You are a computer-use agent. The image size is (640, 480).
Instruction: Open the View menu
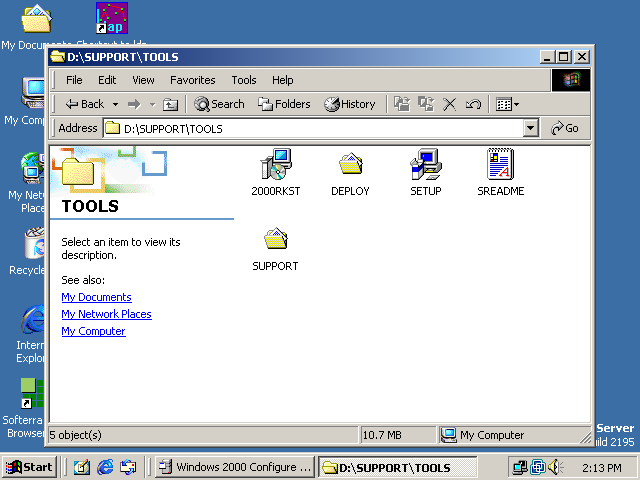pyautogui.click(x=143, y=80)
